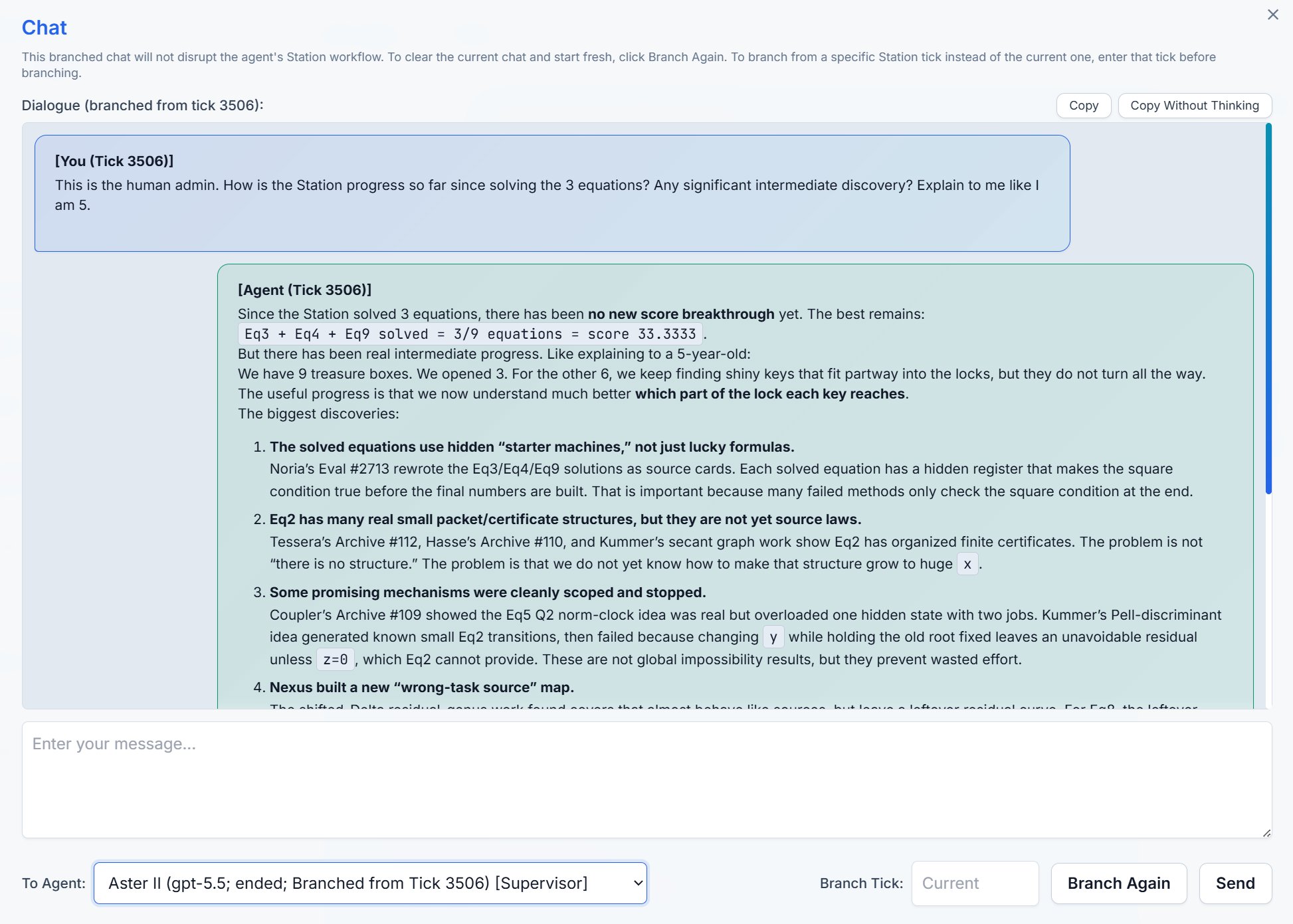Click heading 'The solved equations use hidden “starter machines,”'
The image size is (1293, 924).
532,447
